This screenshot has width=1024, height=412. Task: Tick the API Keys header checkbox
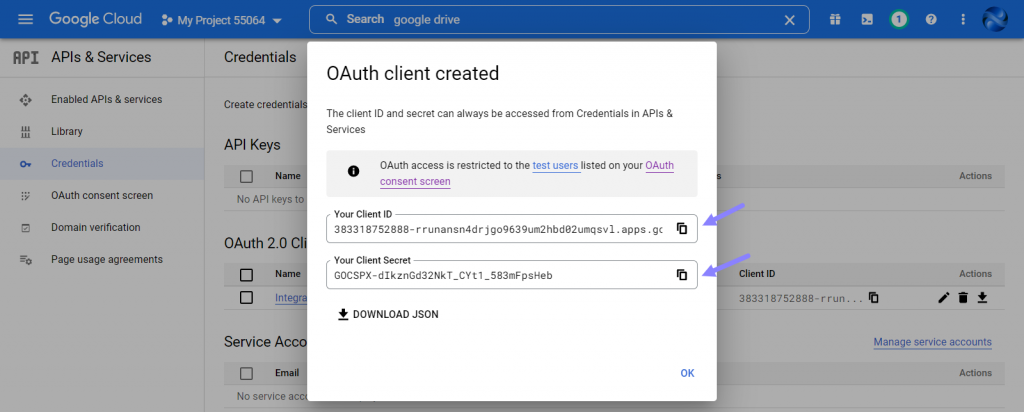[x=246, y=176]
